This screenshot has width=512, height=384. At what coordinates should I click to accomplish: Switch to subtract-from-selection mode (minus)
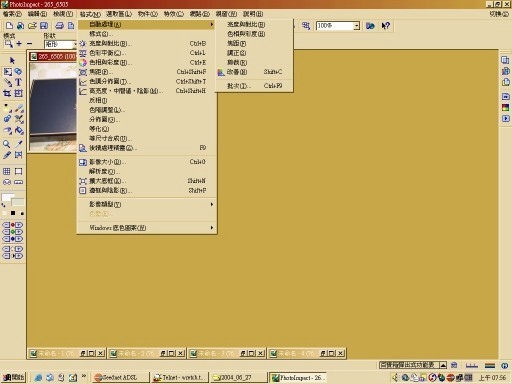pyautogui.click(x=29, y=44)
